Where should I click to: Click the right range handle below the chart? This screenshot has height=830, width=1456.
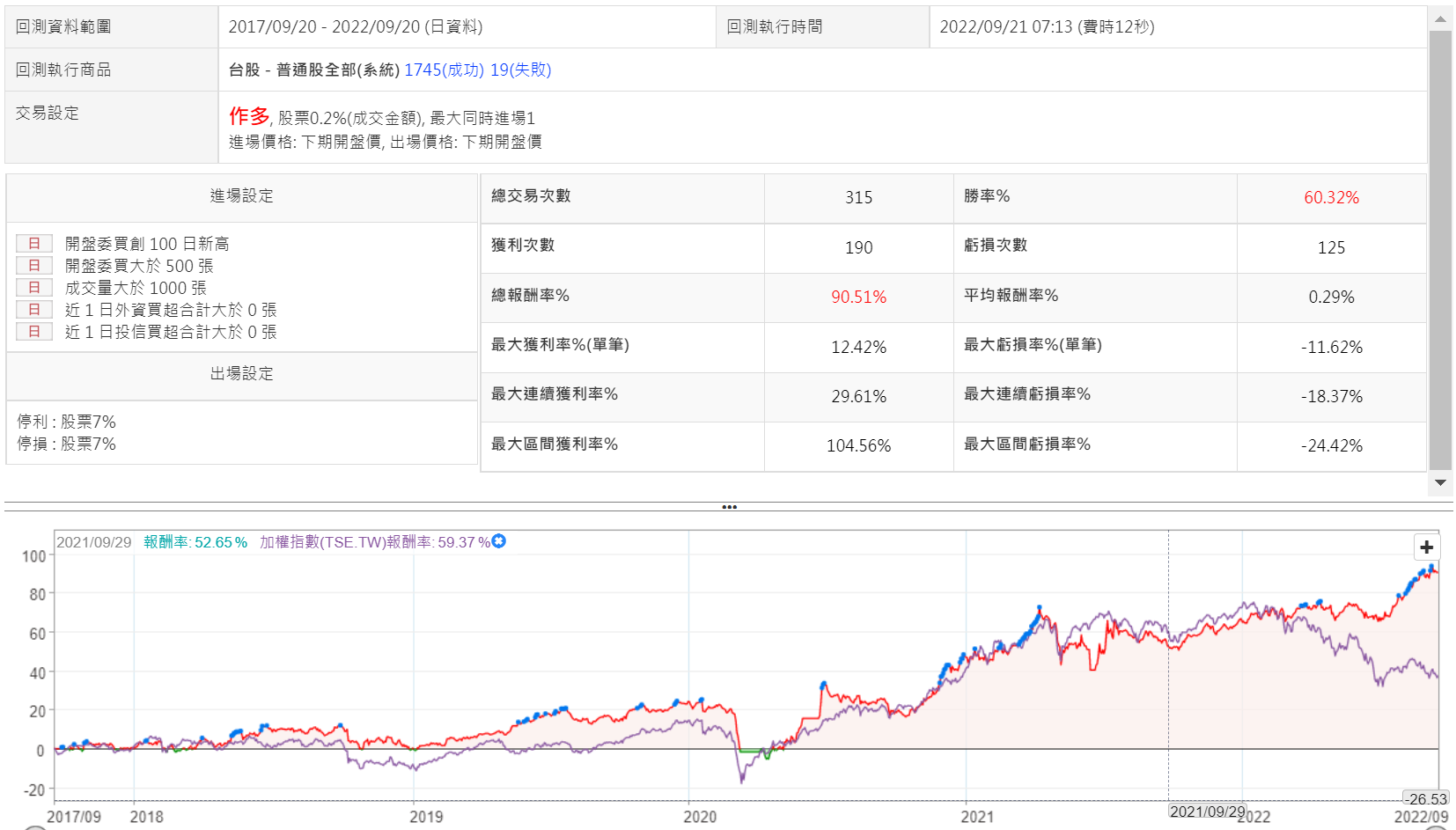(1437, 827)
